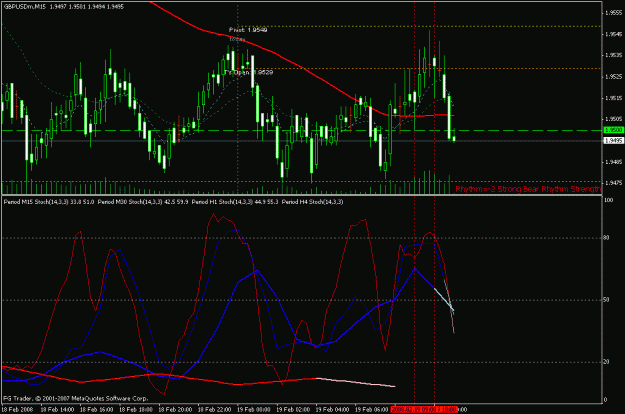The image size is (625, 414).
Task: Click the 1.9525 price scale value
Action: [613, 77]
